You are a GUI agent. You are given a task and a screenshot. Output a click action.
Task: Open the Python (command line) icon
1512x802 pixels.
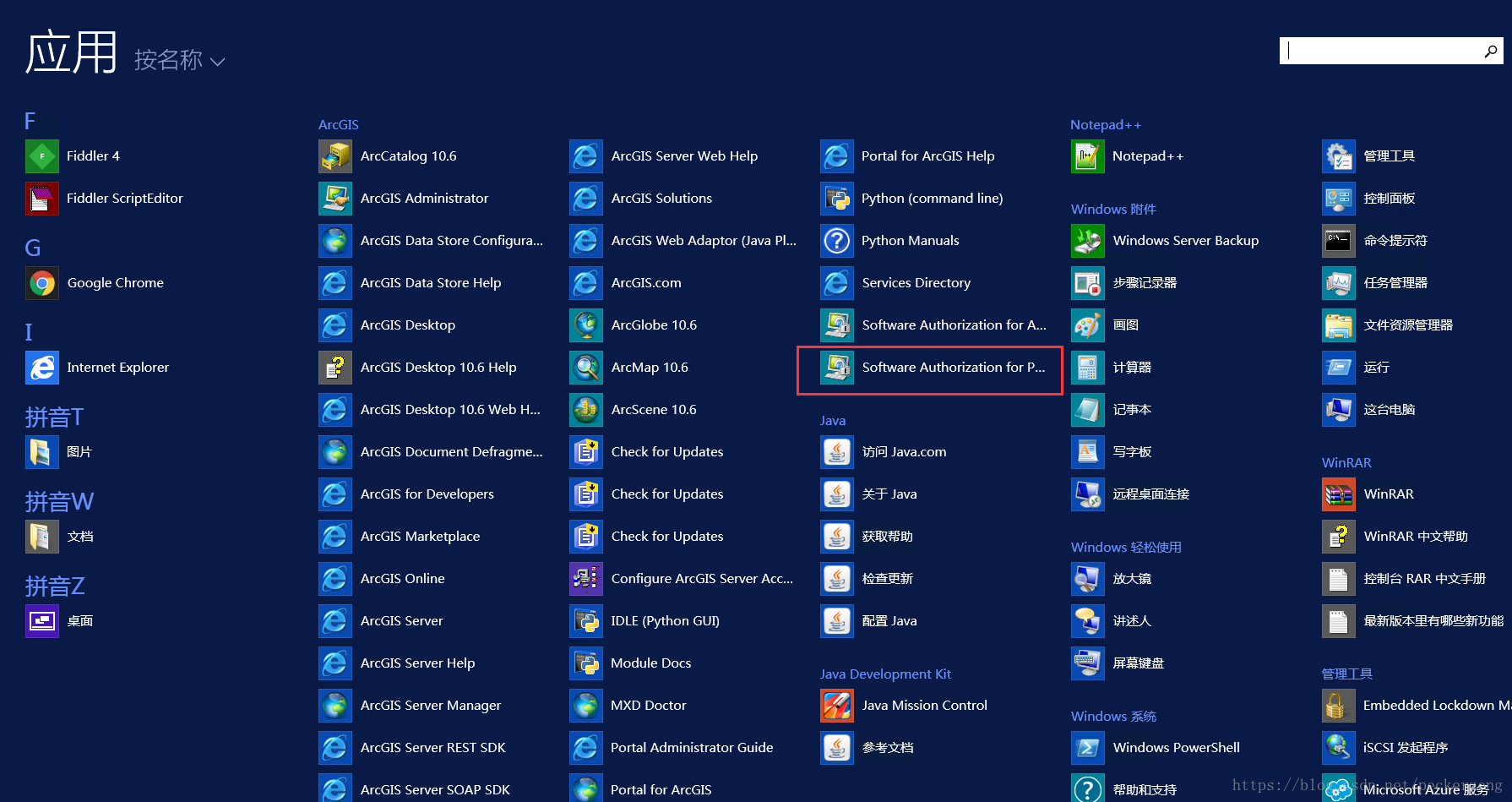837,199
